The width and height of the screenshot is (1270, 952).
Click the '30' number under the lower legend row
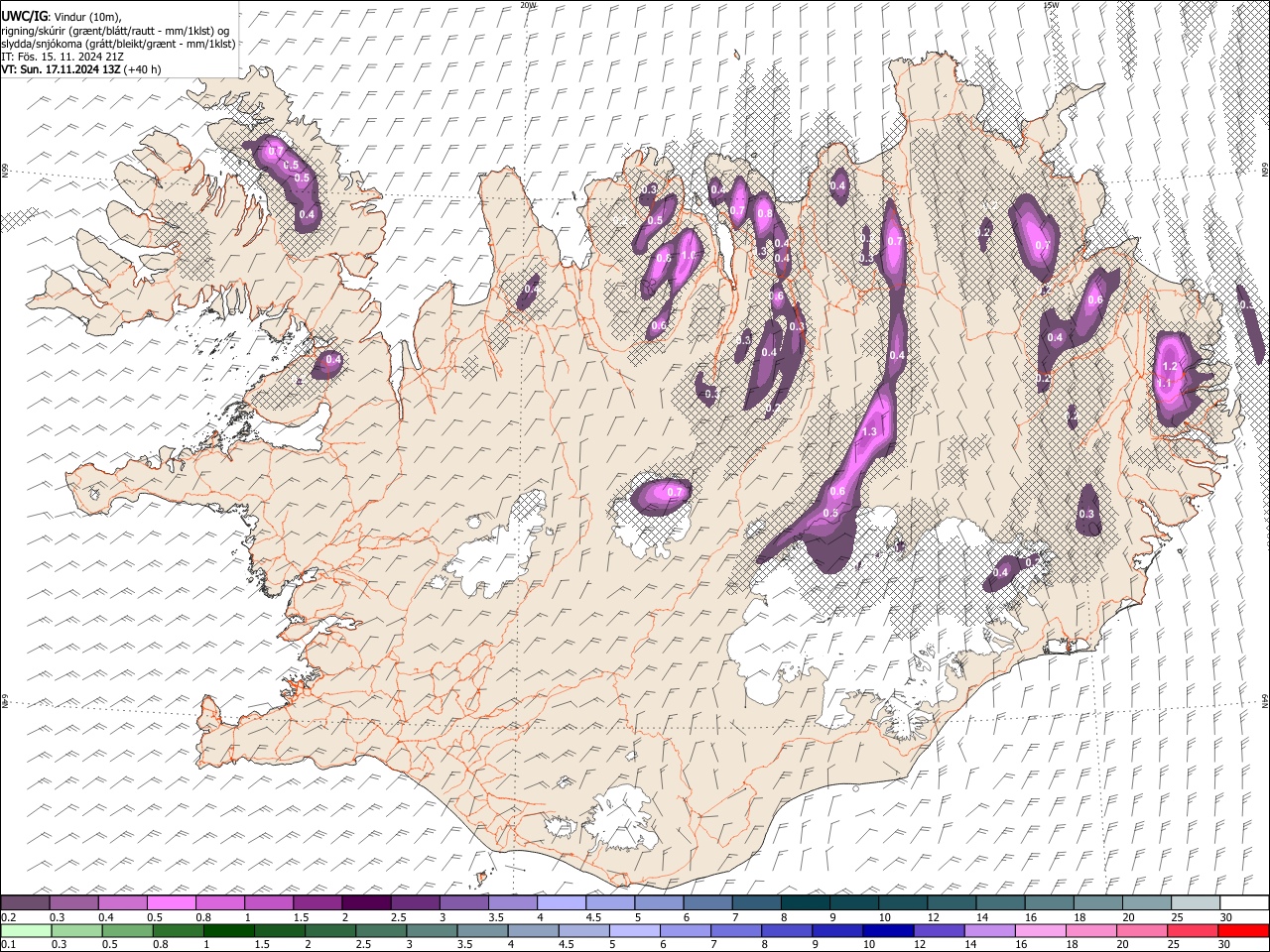click(1225, 945)
